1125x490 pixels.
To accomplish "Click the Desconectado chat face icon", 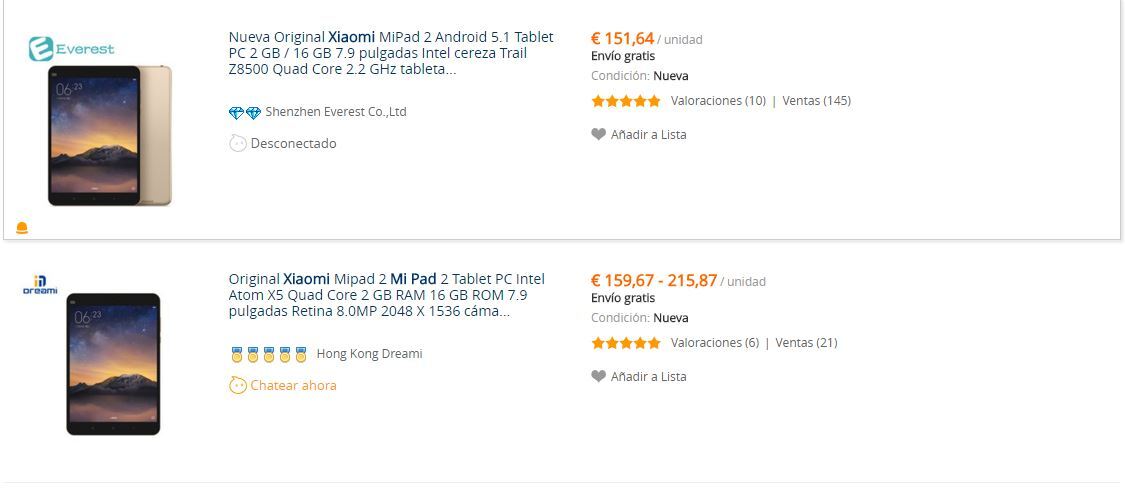I will tap(237, 143).
